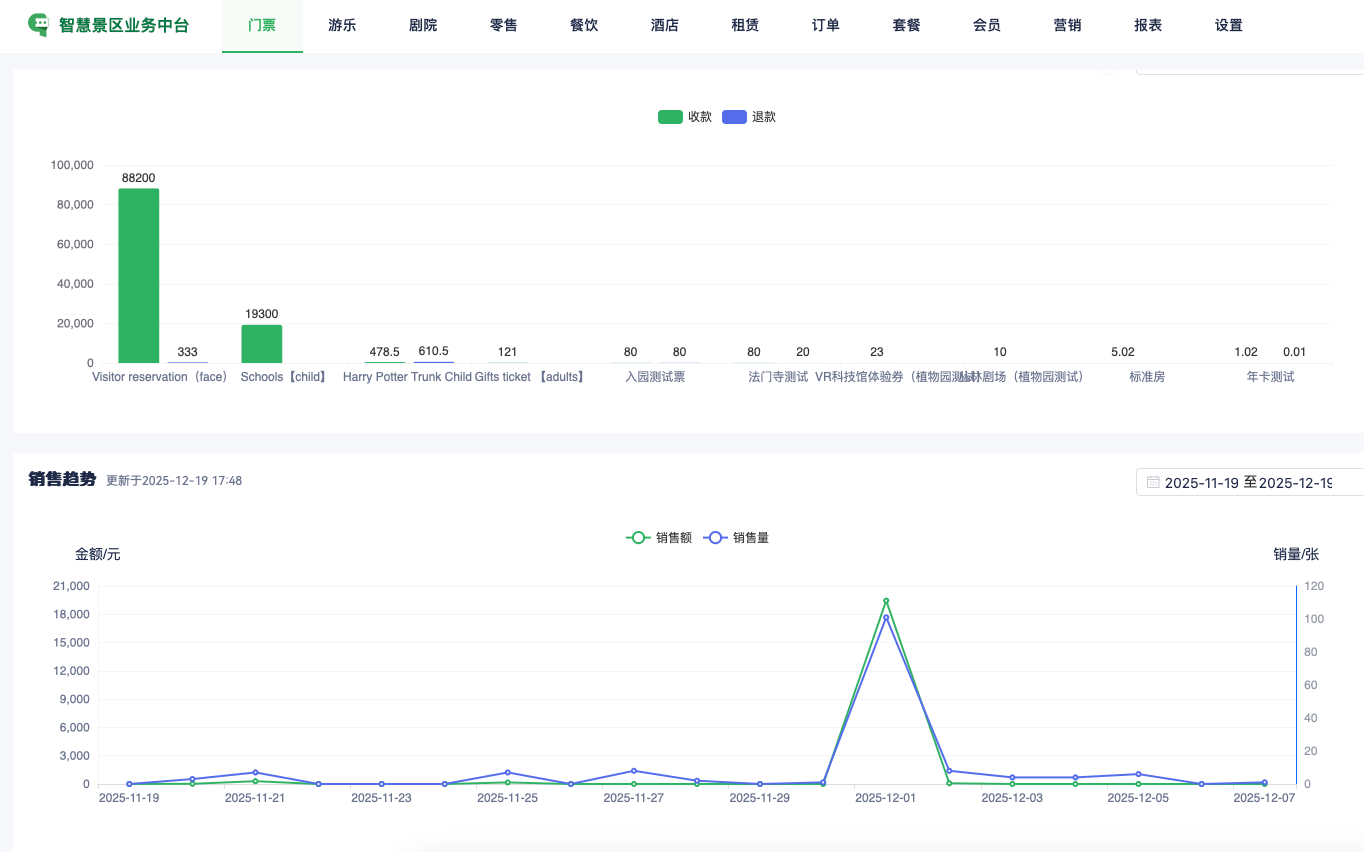Click the green chat-bubble logo icon
This screenshot has height=852, width=1364.
coord(39,25)
